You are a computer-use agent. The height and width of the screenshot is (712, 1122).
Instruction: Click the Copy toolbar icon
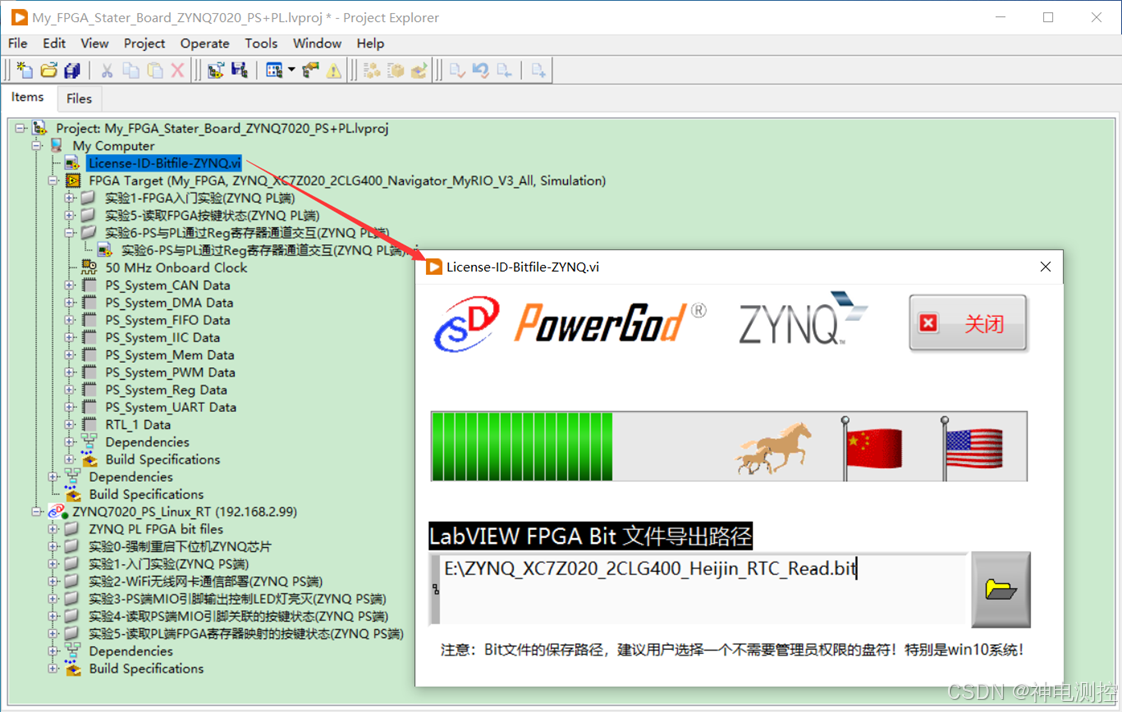click(130, 70)
